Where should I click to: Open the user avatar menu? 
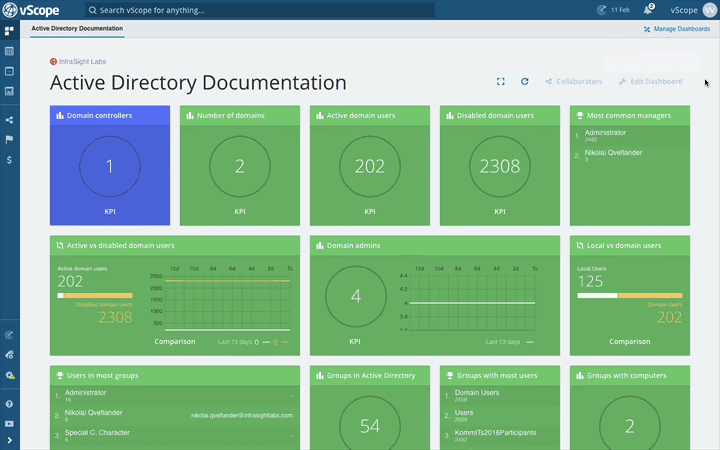point(710,10)
